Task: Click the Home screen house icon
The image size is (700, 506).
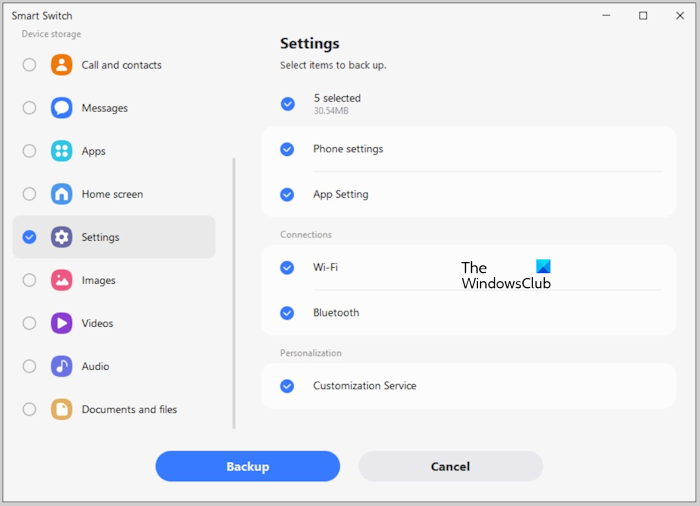Action: point(62,194)
